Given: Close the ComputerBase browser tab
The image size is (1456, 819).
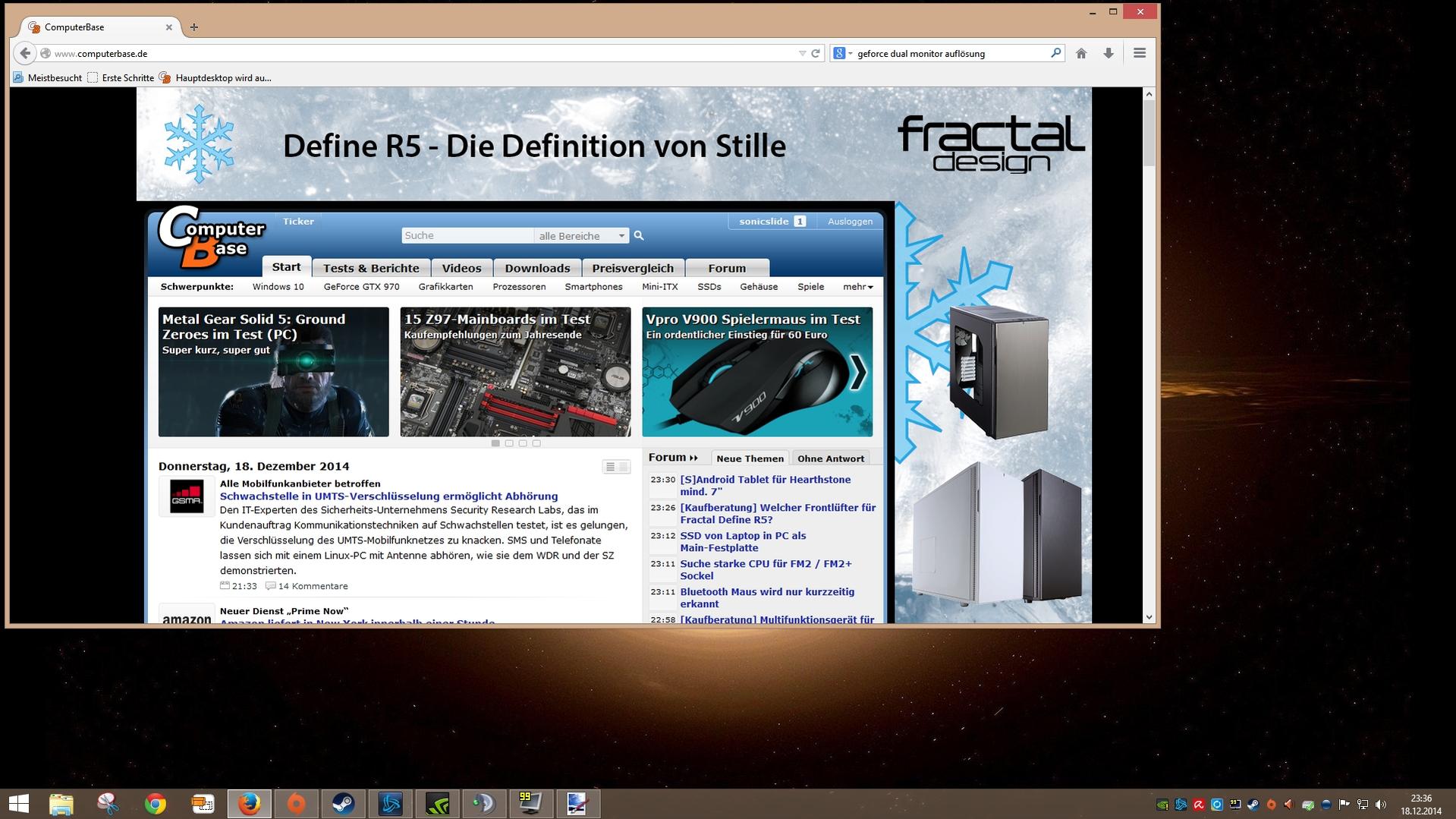Looking at the screenshot, I should tap(168, 27).
